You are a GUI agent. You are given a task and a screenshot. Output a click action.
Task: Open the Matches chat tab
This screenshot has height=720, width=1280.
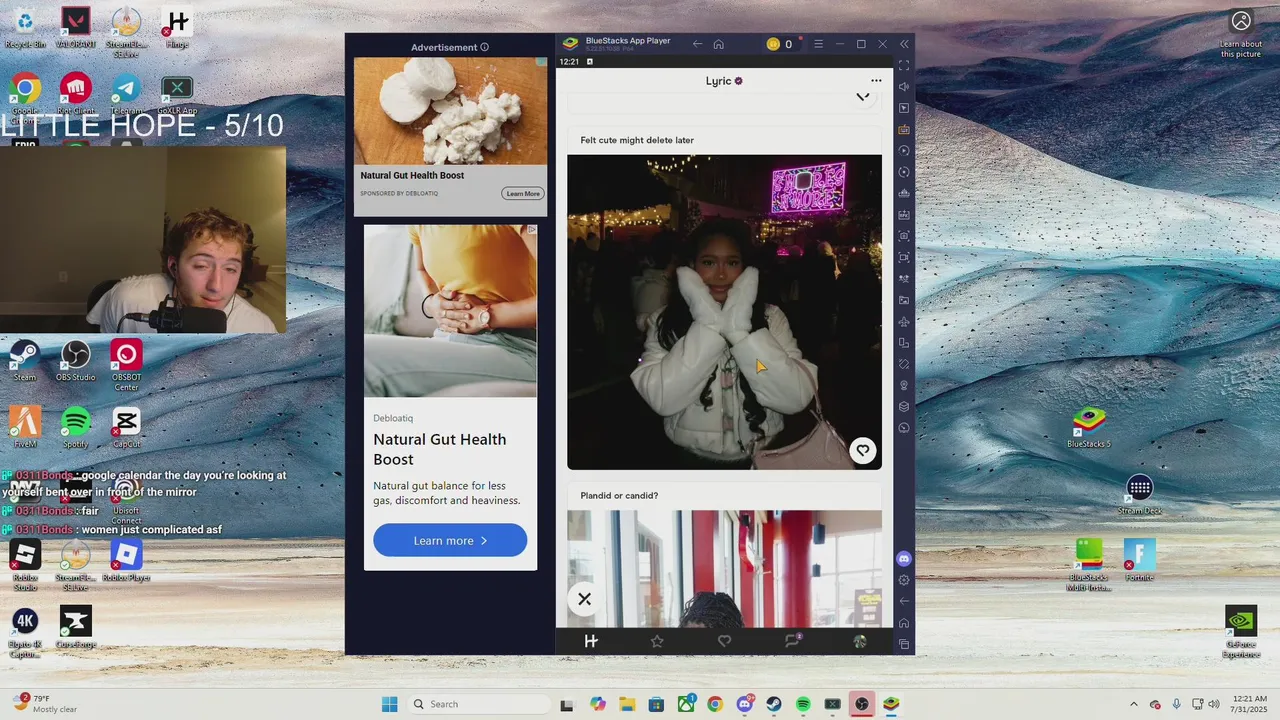[x=792, y=641]
